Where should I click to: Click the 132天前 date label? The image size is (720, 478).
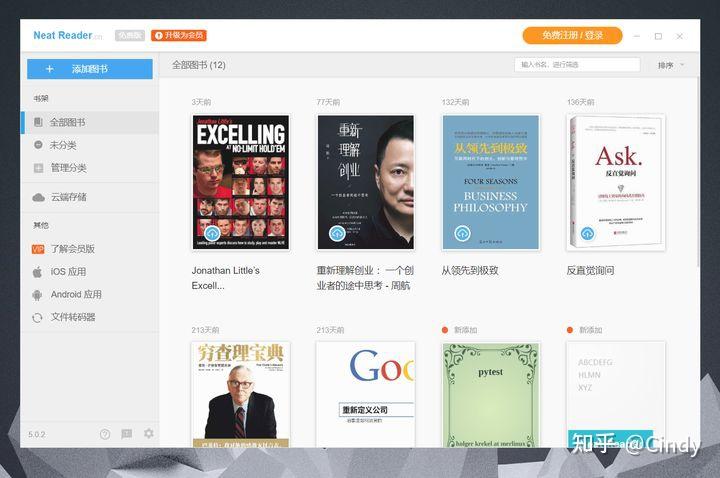click(455, 102)
